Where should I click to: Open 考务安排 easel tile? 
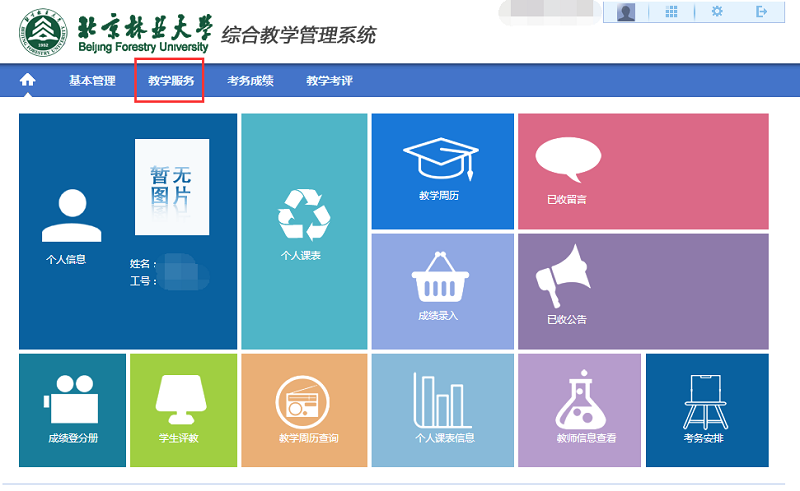(x=706, y=409)
